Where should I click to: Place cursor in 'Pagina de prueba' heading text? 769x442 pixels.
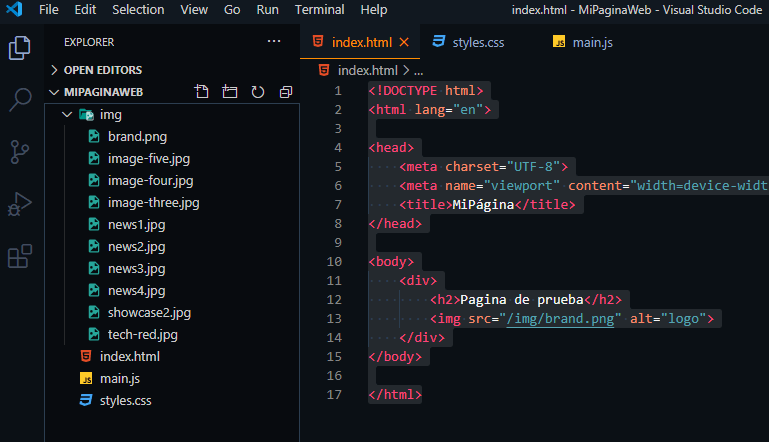[x=521, y=300]
